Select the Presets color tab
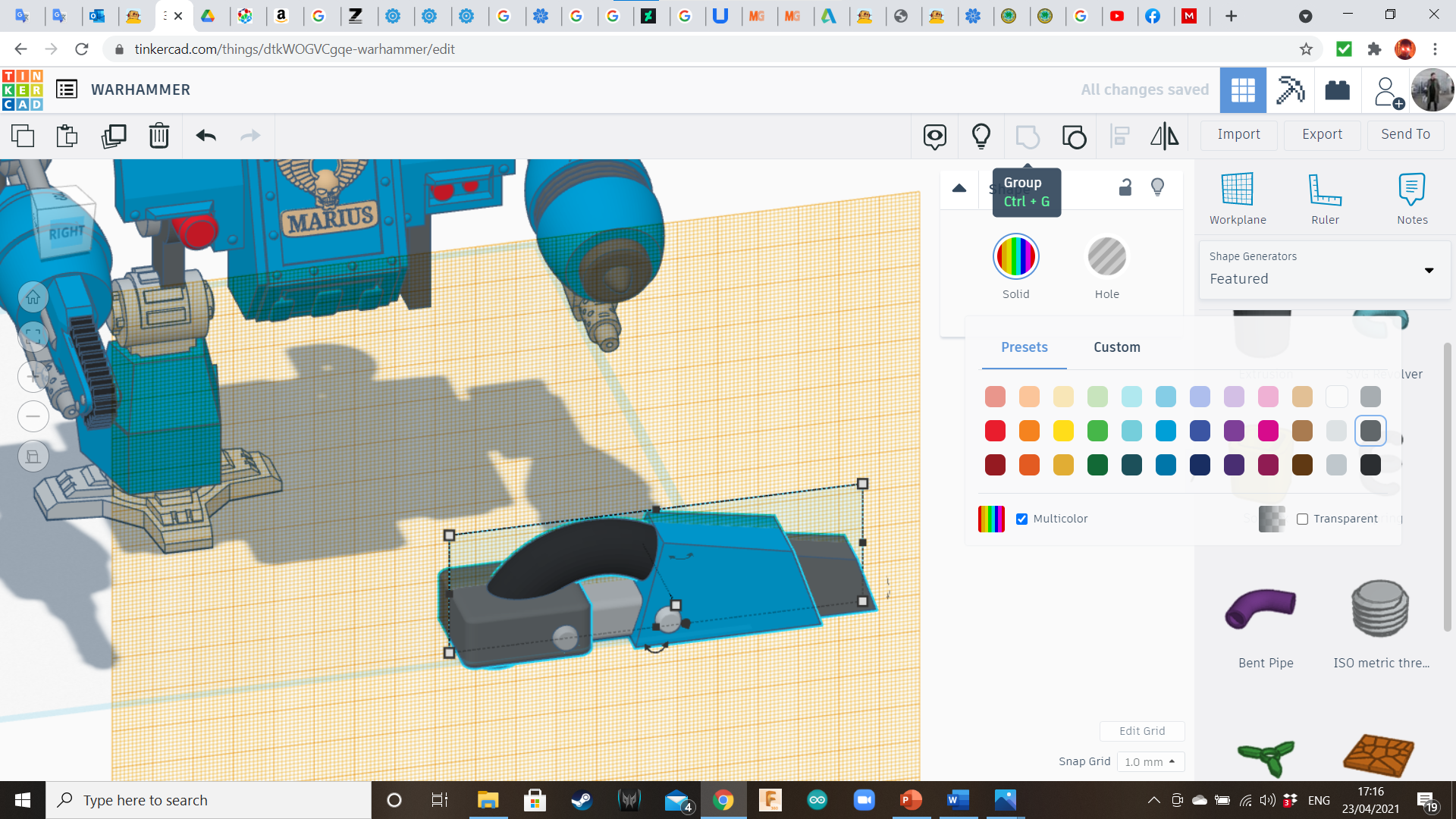Screen dimensions: 1456x819 [1024, 347]
